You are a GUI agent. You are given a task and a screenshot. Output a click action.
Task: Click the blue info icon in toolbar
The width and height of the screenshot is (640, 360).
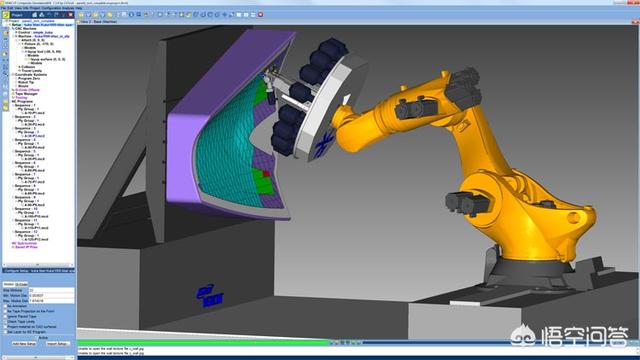tap(131, 14)
